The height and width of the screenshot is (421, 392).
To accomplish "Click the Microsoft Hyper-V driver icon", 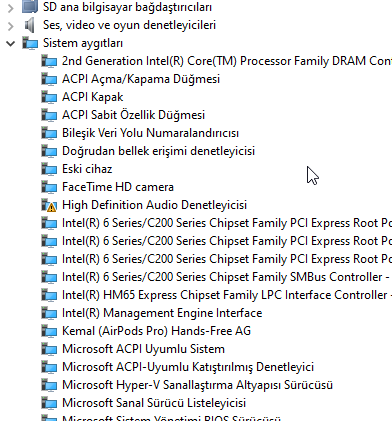I will click(x=49, y=385).
